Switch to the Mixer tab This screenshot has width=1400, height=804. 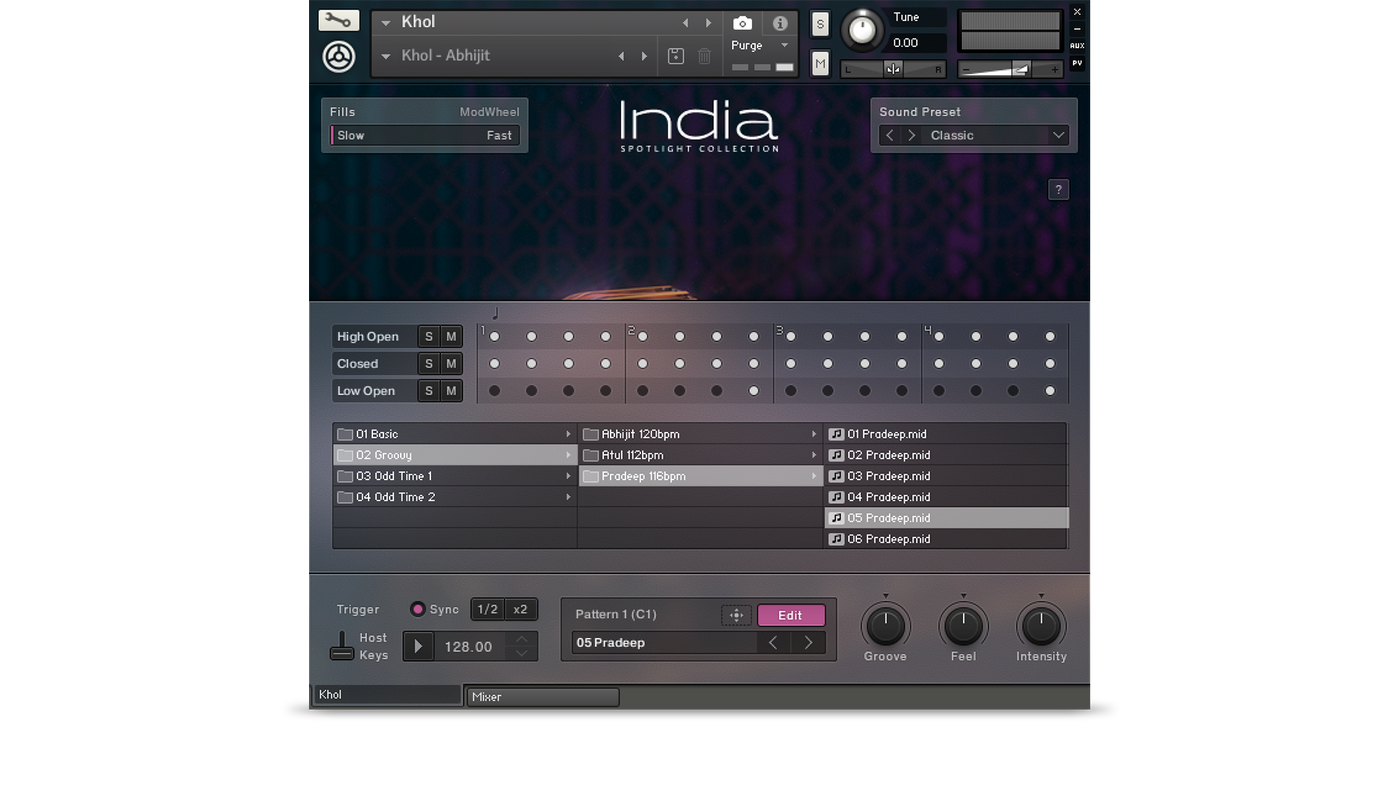[543, 697]
